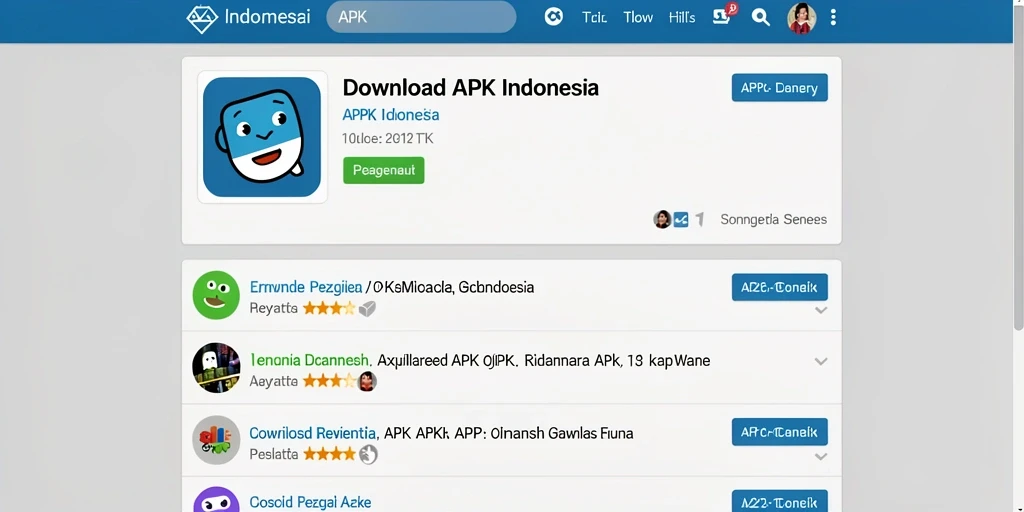Click round gray icon after Peslatta stars
The width and height of the screenshot is (1024, 512).
coord(368,454)
